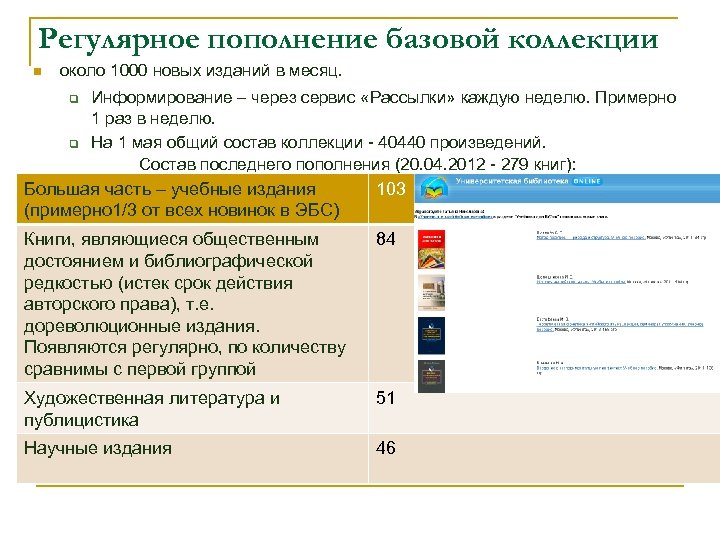Click the text 'дореволюционные издания.'

point(142,326)
